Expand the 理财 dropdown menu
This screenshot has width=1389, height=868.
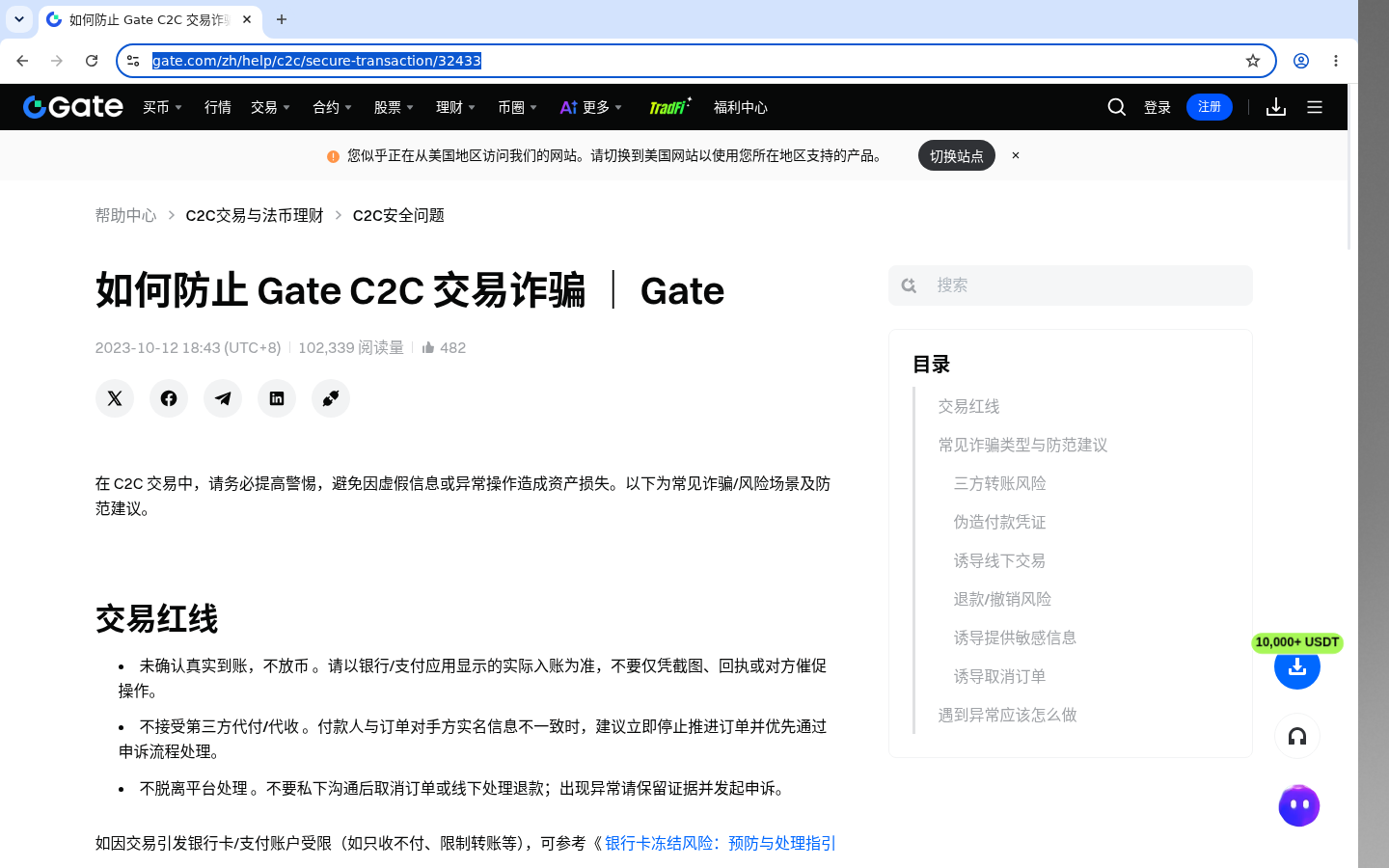[x=455, y=107]
